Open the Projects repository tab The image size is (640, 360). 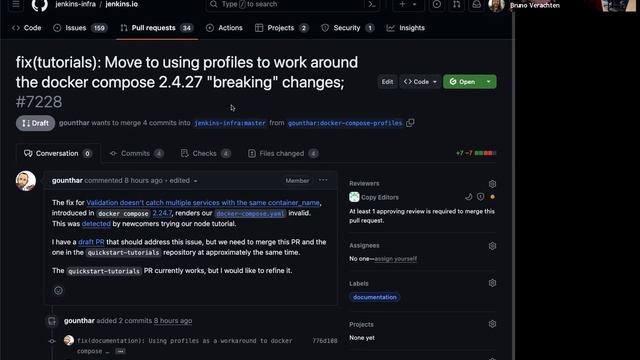coord(281,28)
